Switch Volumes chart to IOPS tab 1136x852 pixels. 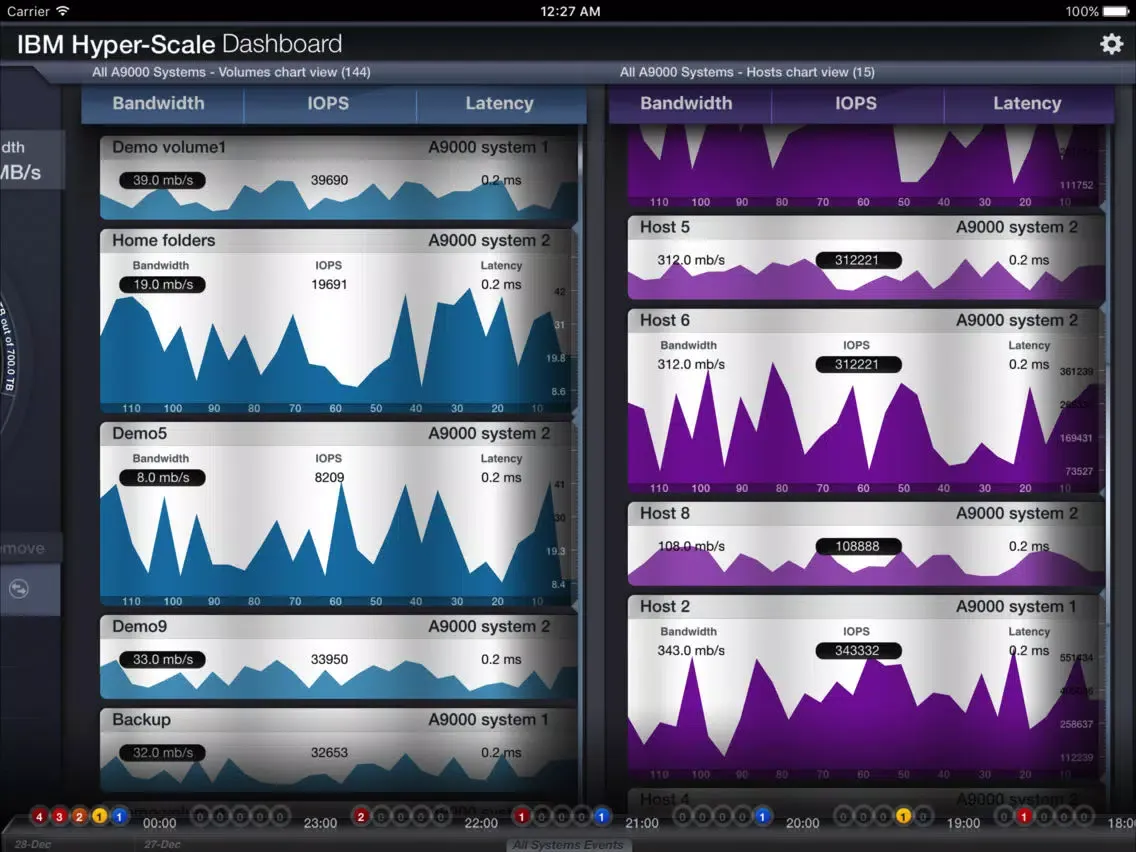point(328,103)
